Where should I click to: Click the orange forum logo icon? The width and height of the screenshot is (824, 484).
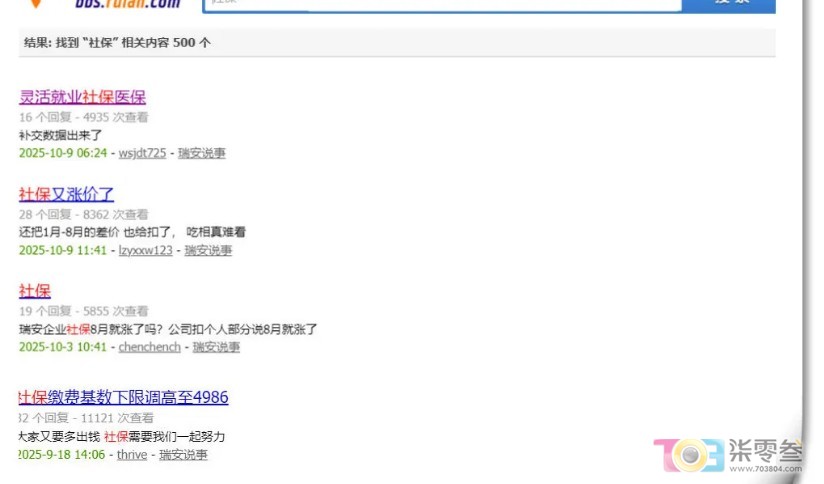point(37,5)
